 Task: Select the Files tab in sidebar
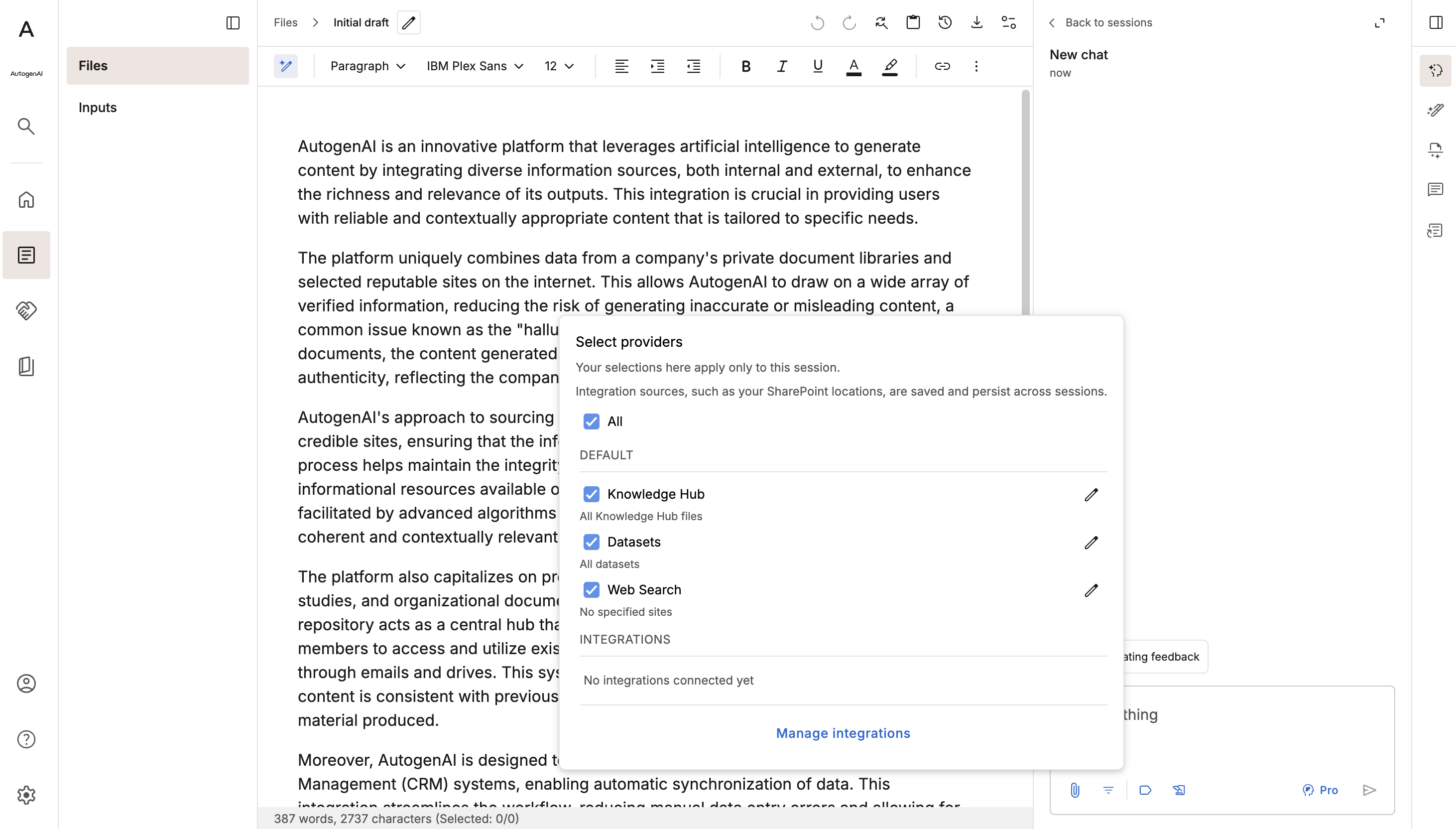158,65
